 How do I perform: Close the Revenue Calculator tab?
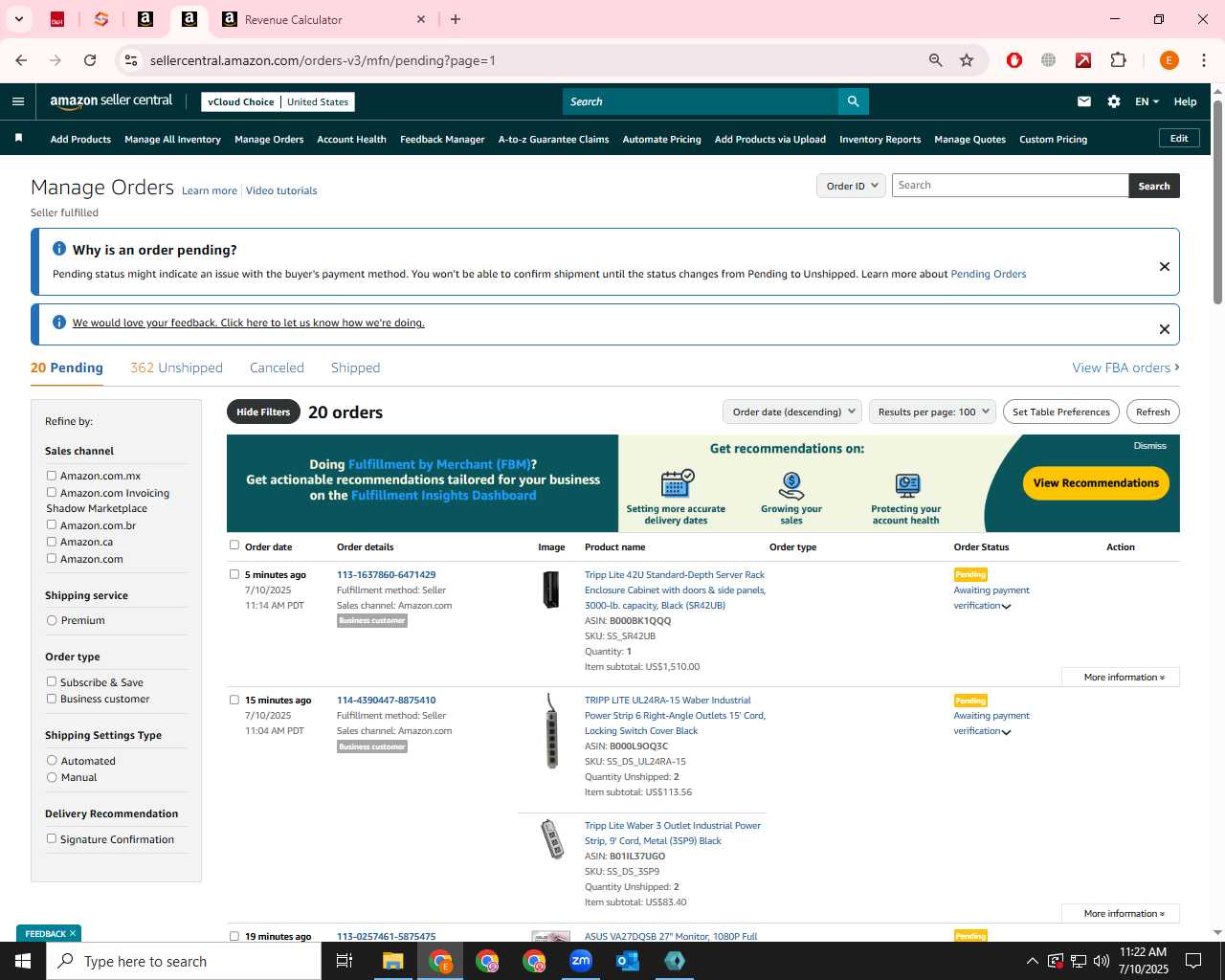[421, 19]
